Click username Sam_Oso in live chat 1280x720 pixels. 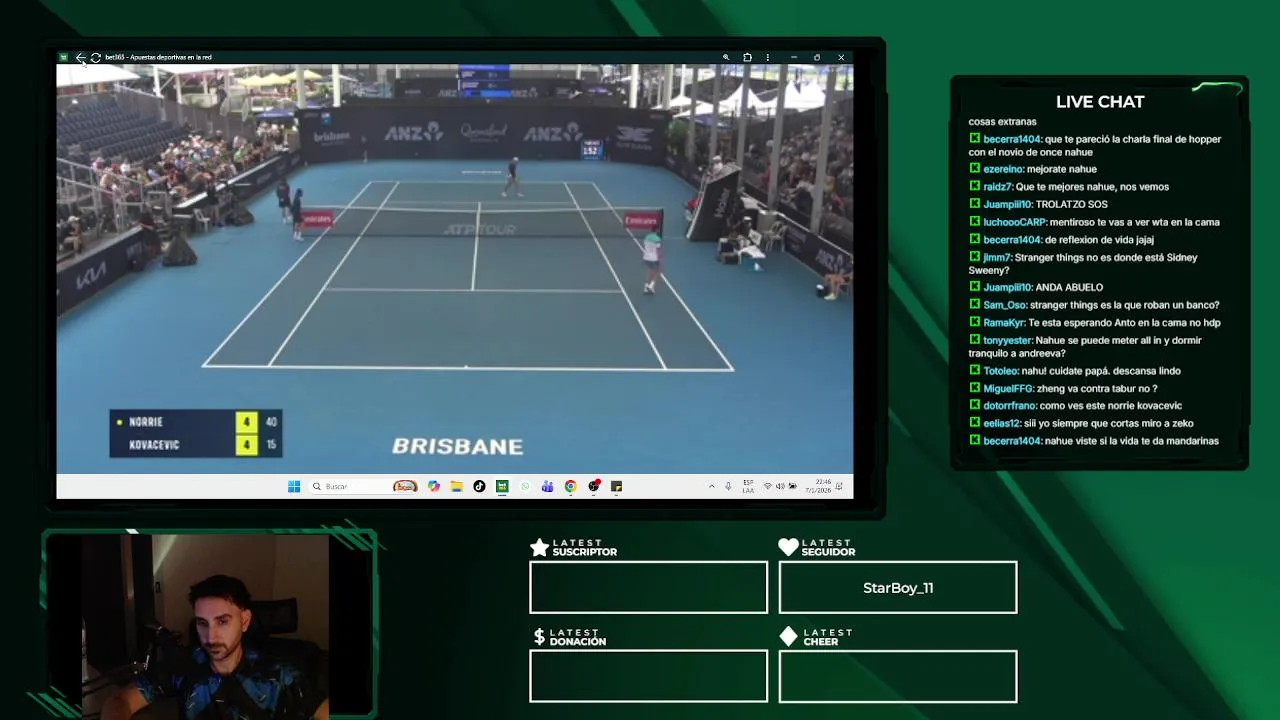point(1005,306)
